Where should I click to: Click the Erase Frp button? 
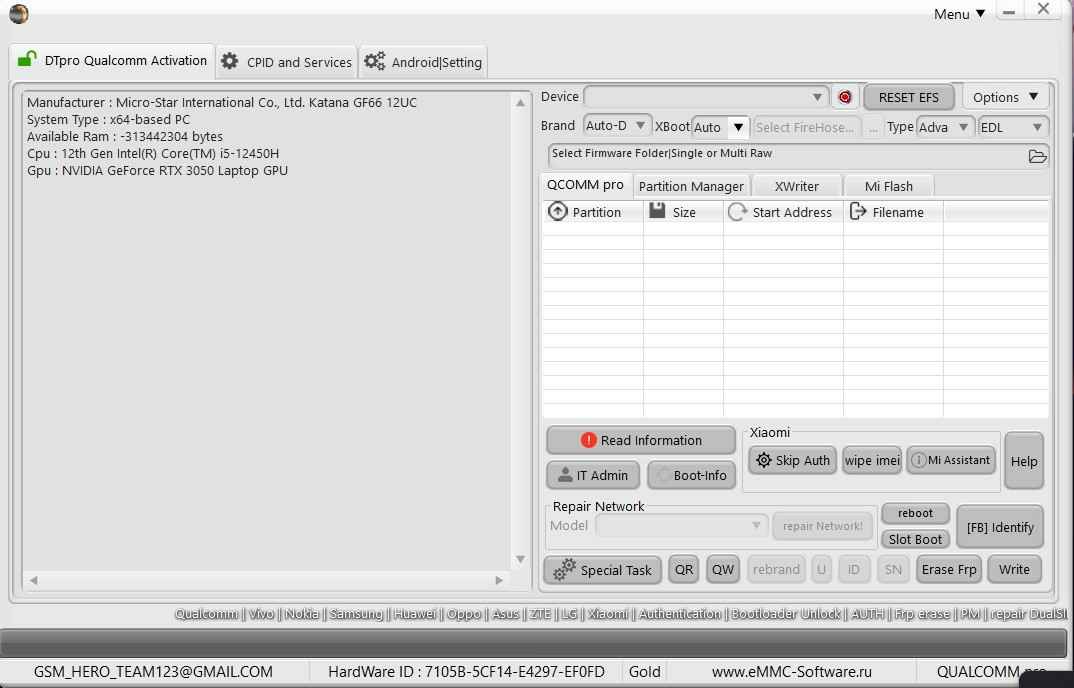949,569
